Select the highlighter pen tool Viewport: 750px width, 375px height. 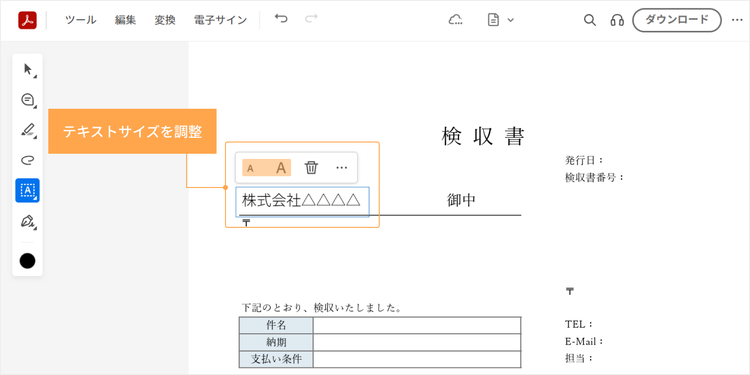tap(28, 130)
